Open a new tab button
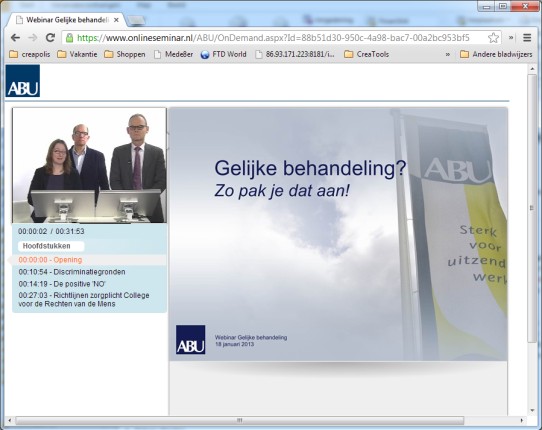The image size is (542, 430). [136, 21]
